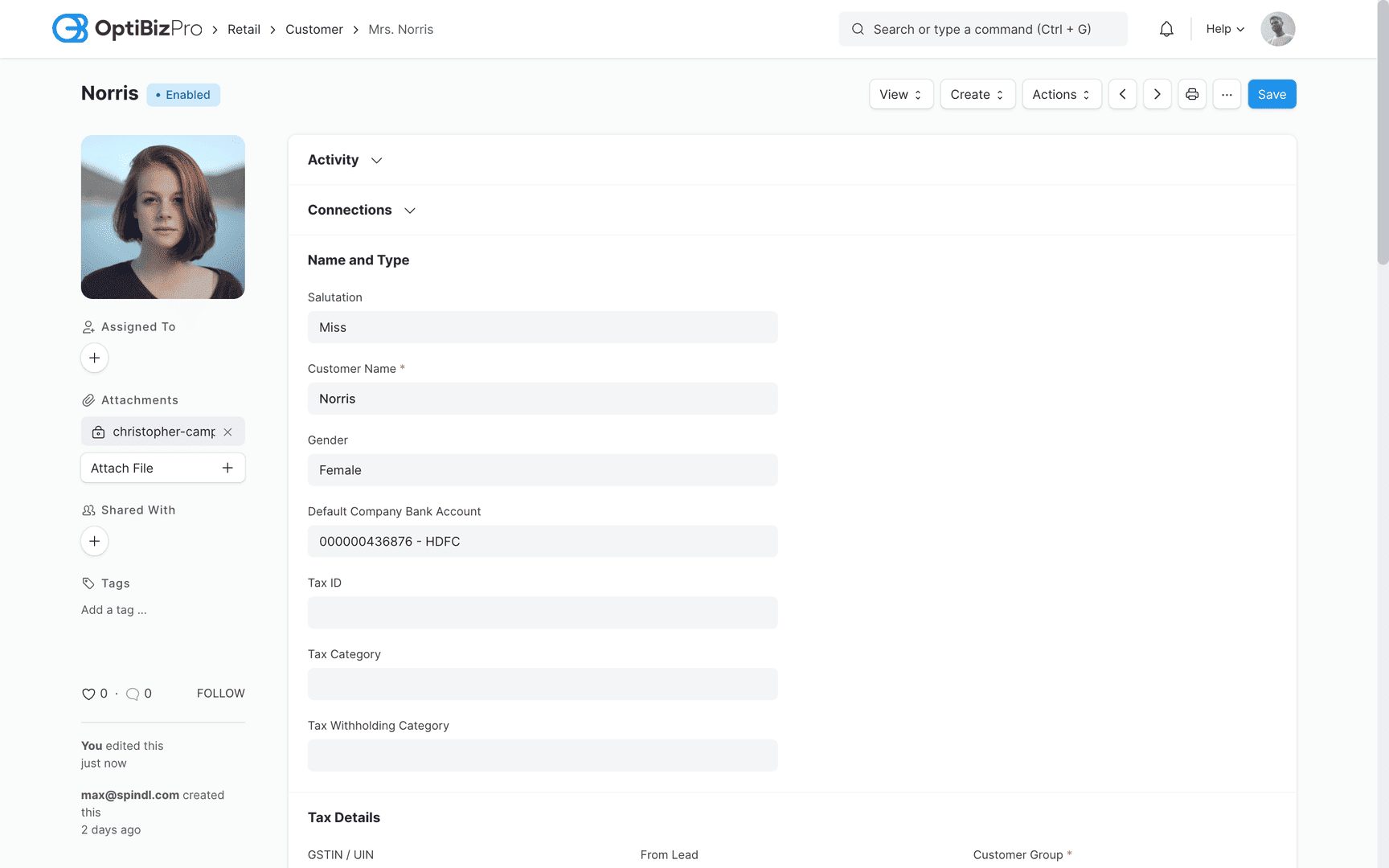
Task: Open the notification bell
Action: tap(1166, 28)
